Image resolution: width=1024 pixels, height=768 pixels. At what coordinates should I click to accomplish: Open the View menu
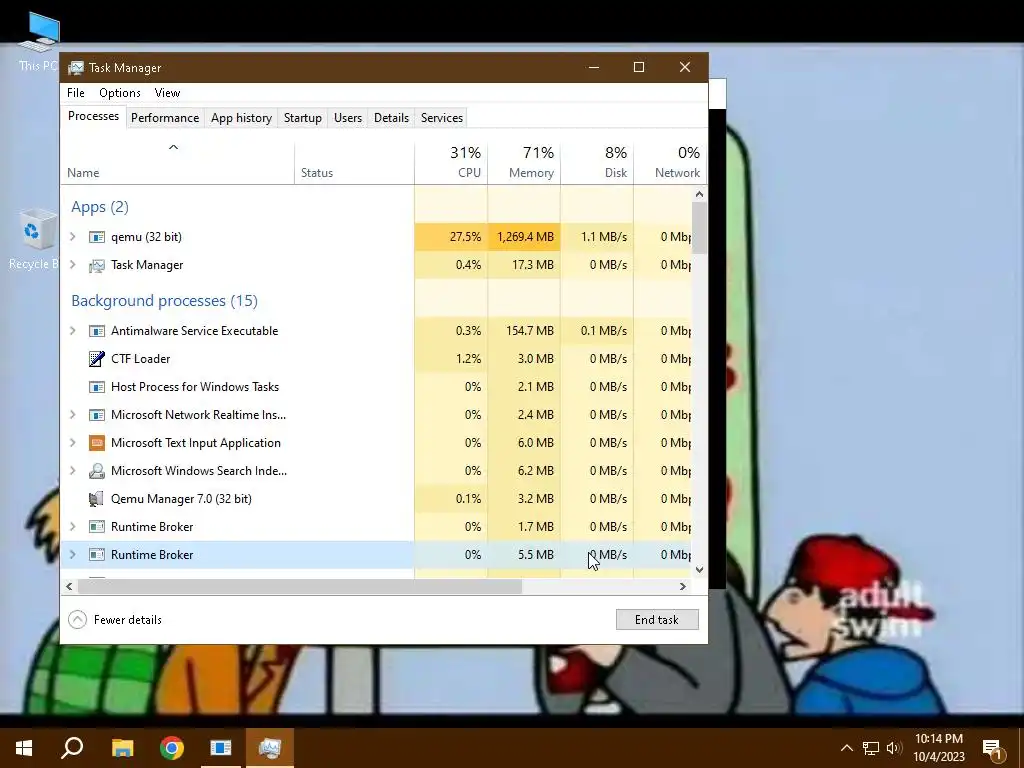(x=167, y=93)
